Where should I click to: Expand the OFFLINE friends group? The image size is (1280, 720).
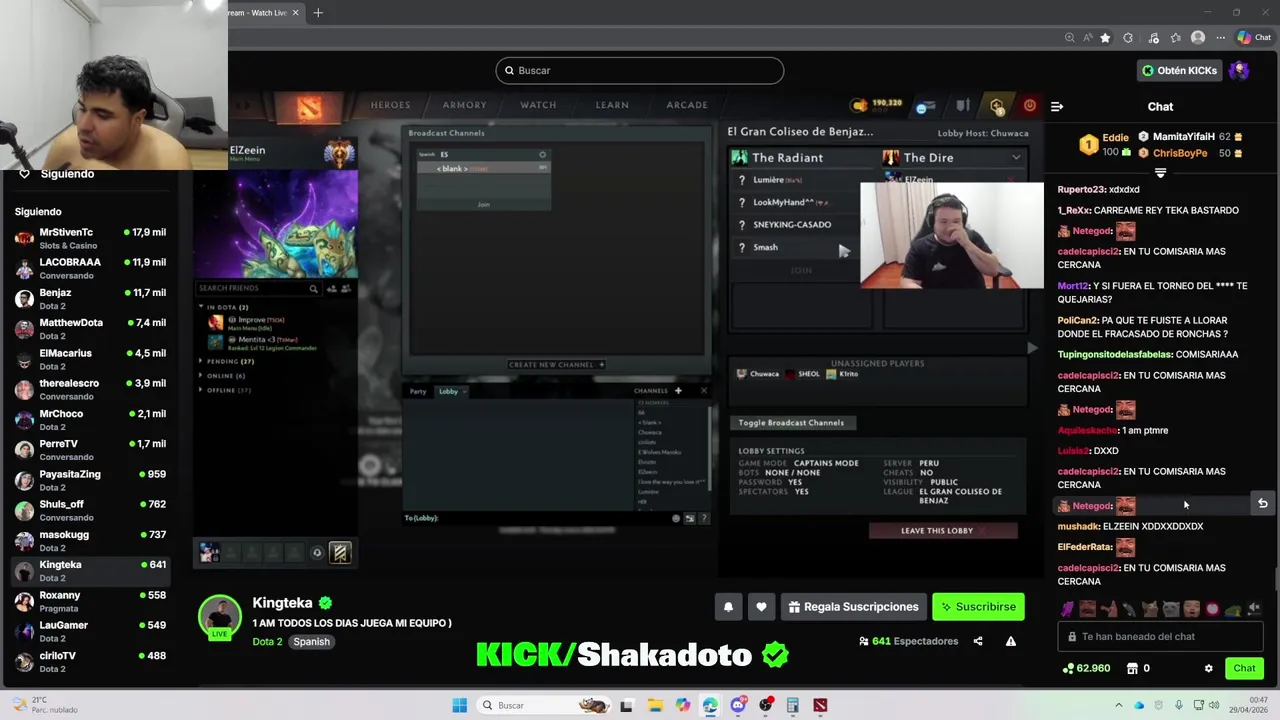tap(201, 390)
